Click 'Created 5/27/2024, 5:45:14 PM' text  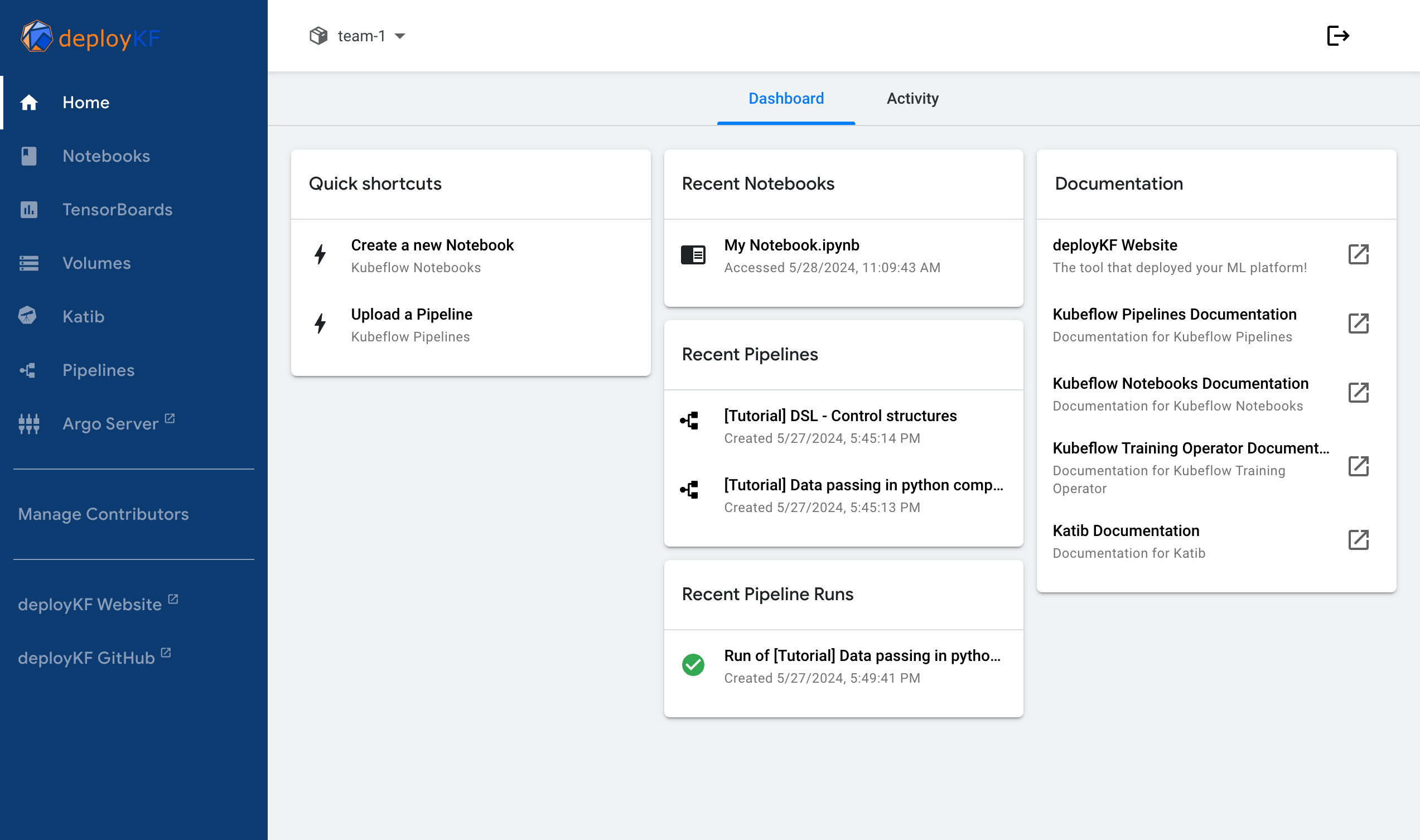[x=822, y=438]
